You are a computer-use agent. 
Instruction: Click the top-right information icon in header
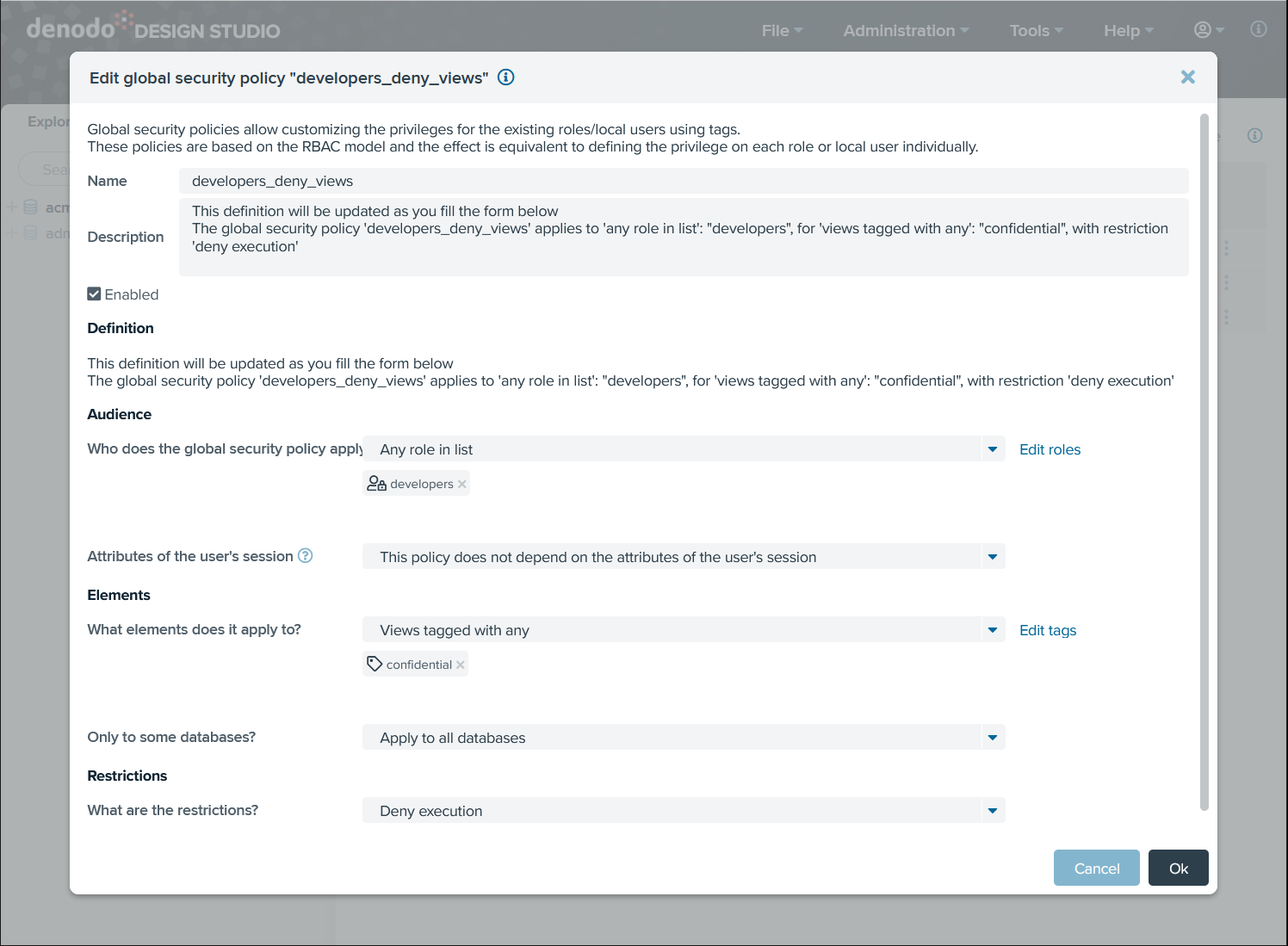coord(1259,29)
